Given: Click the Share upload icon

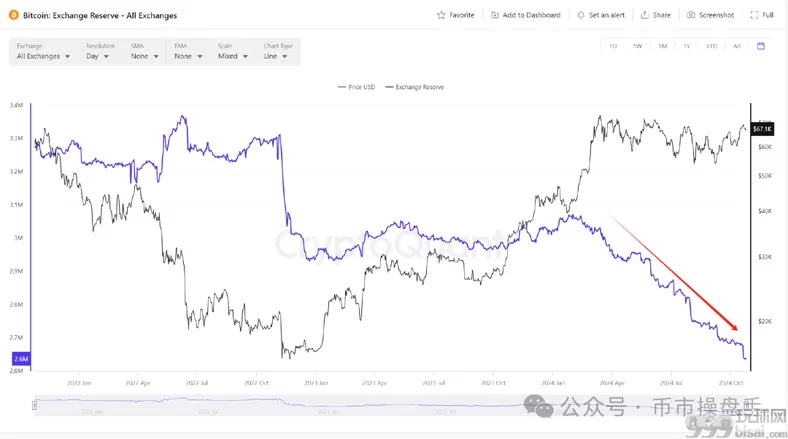Looking at the screenshot, I should coord(645,15).
